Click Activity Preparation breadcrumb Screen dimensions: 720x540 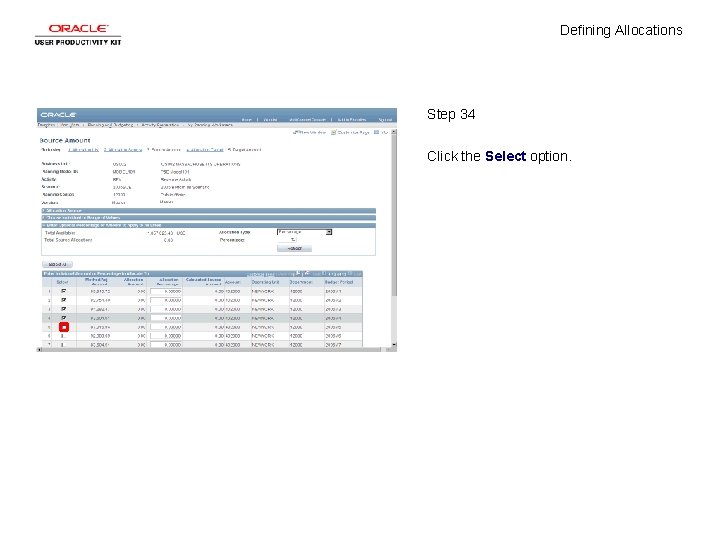click(x=160, y=125)
